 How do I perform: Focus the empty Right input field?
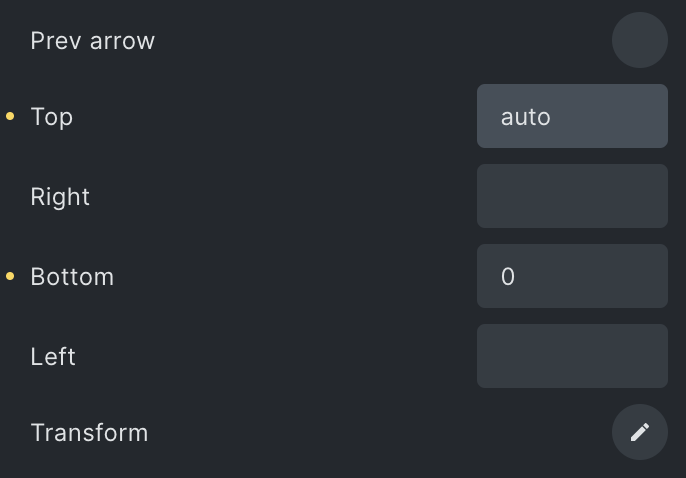click(x=572, y=196)
